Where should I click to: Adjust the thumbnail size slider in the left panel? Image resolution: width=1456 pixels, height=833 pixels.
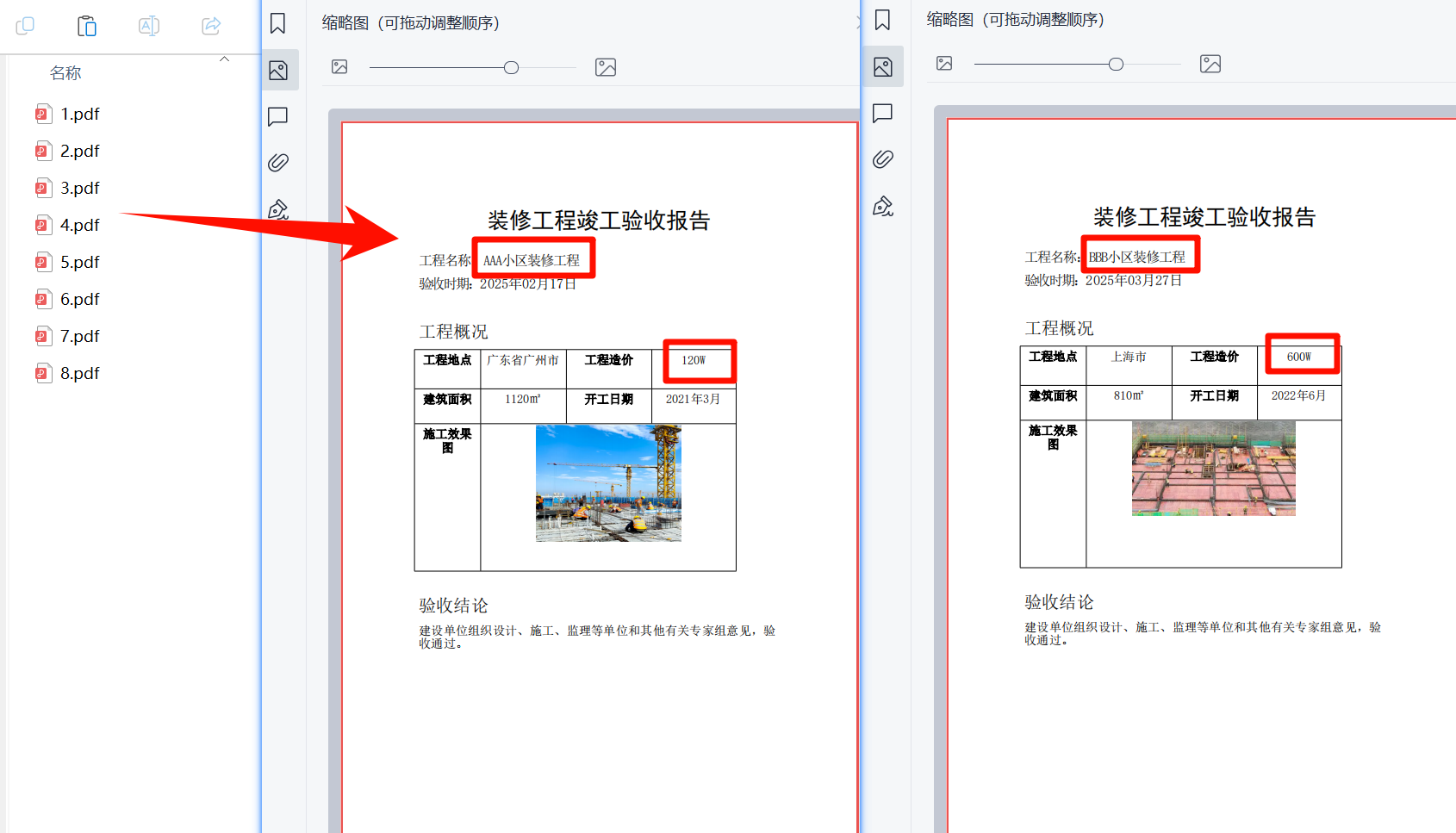(x=511, y=66)
